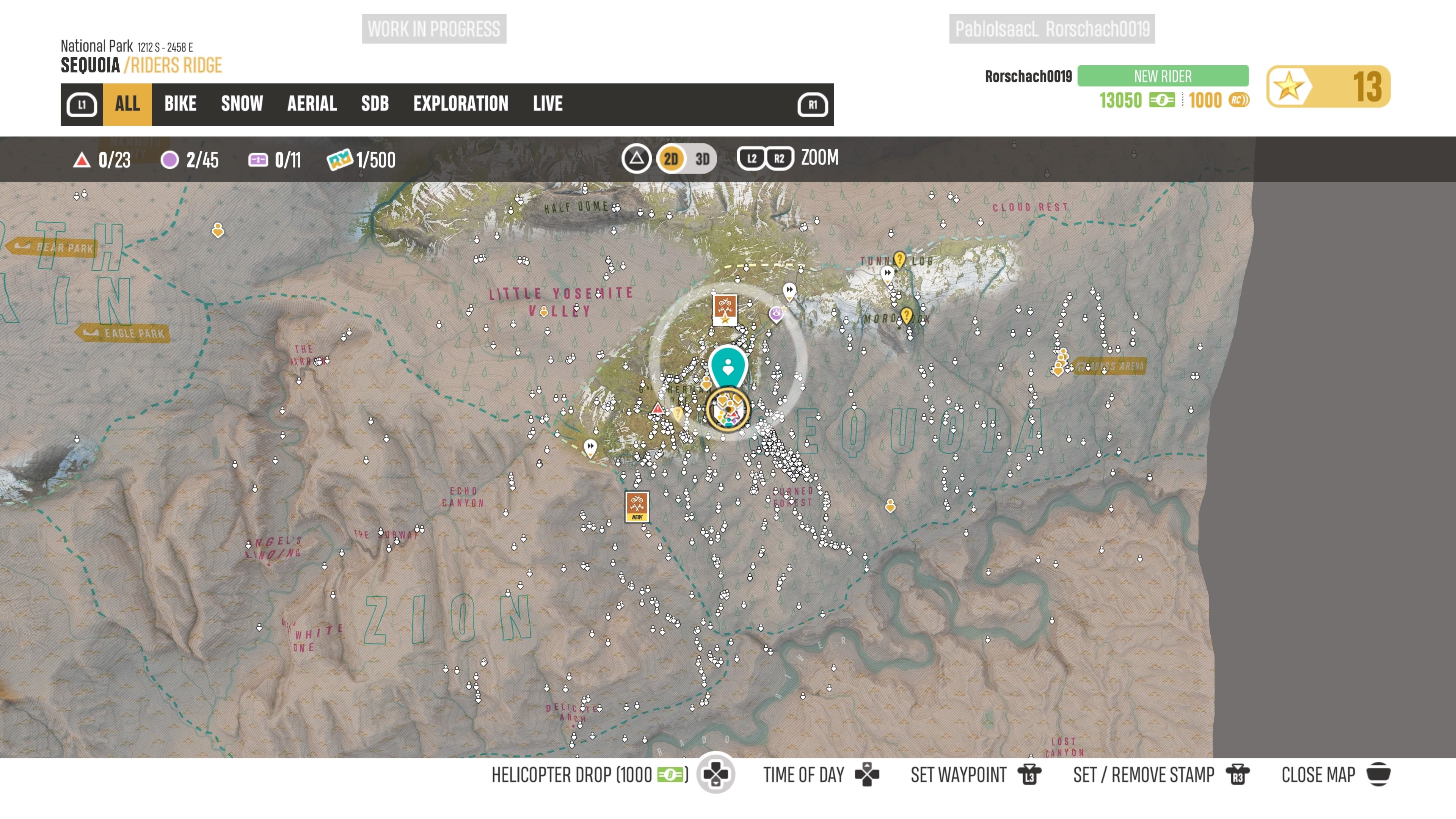Click the Eagle Park helicopter label
Screen dimensions: 1456x819
[122, 334]
